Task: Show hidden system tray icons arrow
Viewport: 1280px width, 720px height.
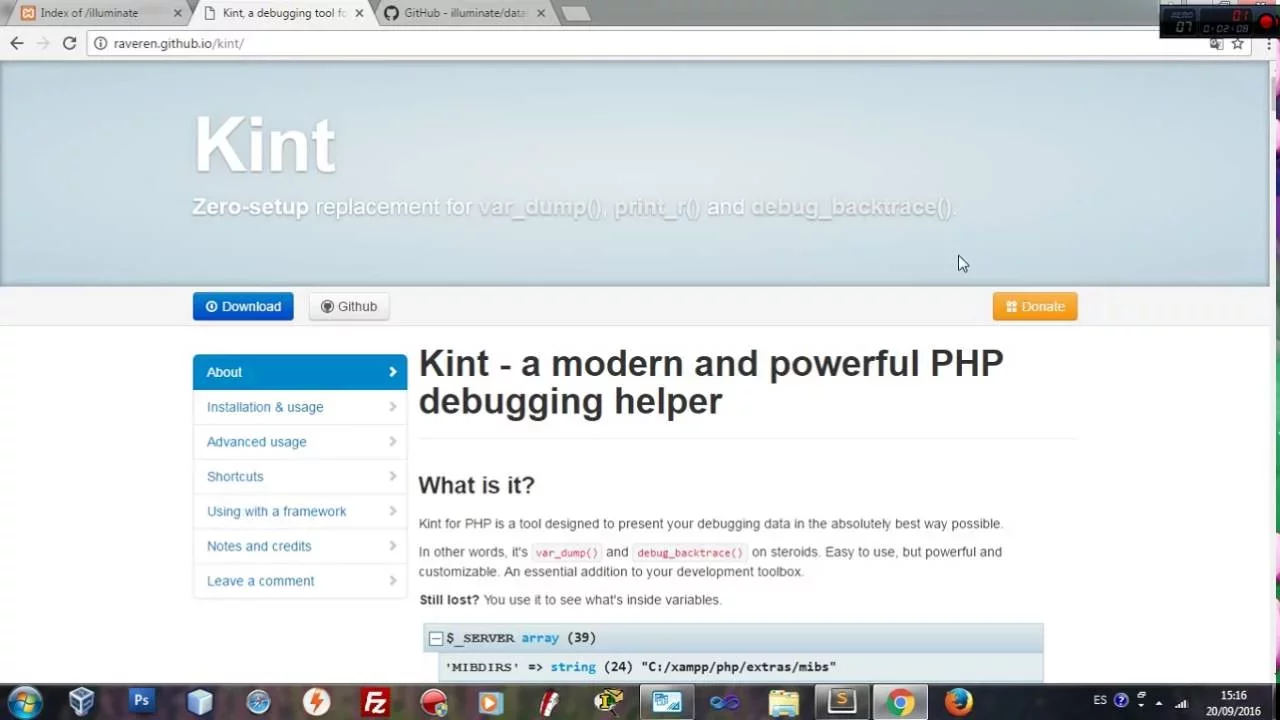Action: [x=1160, y=702]
